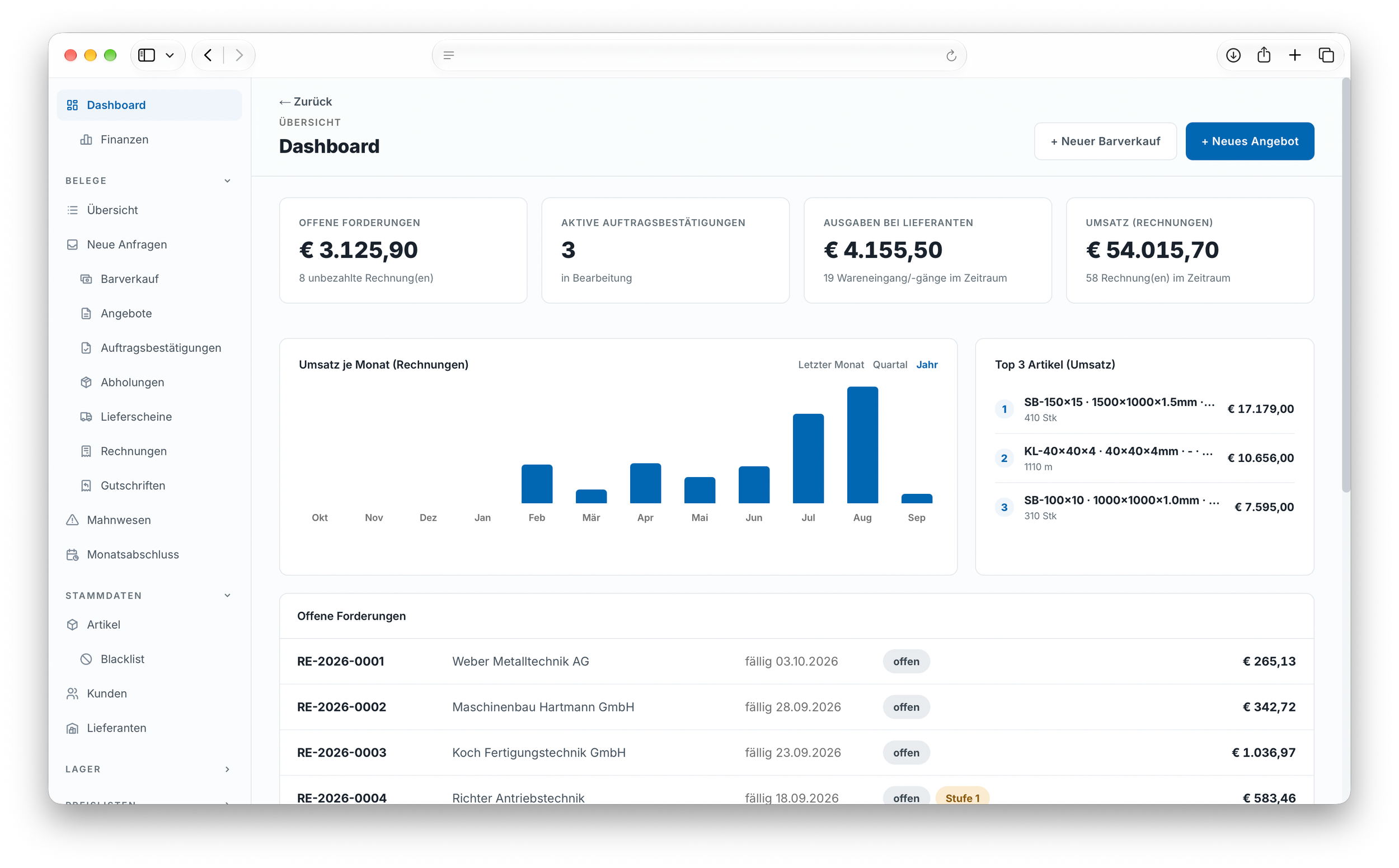Toggle the browser sidebar panel icon
This screenshot has height=868, width=1399.
[x=147, y=55]
